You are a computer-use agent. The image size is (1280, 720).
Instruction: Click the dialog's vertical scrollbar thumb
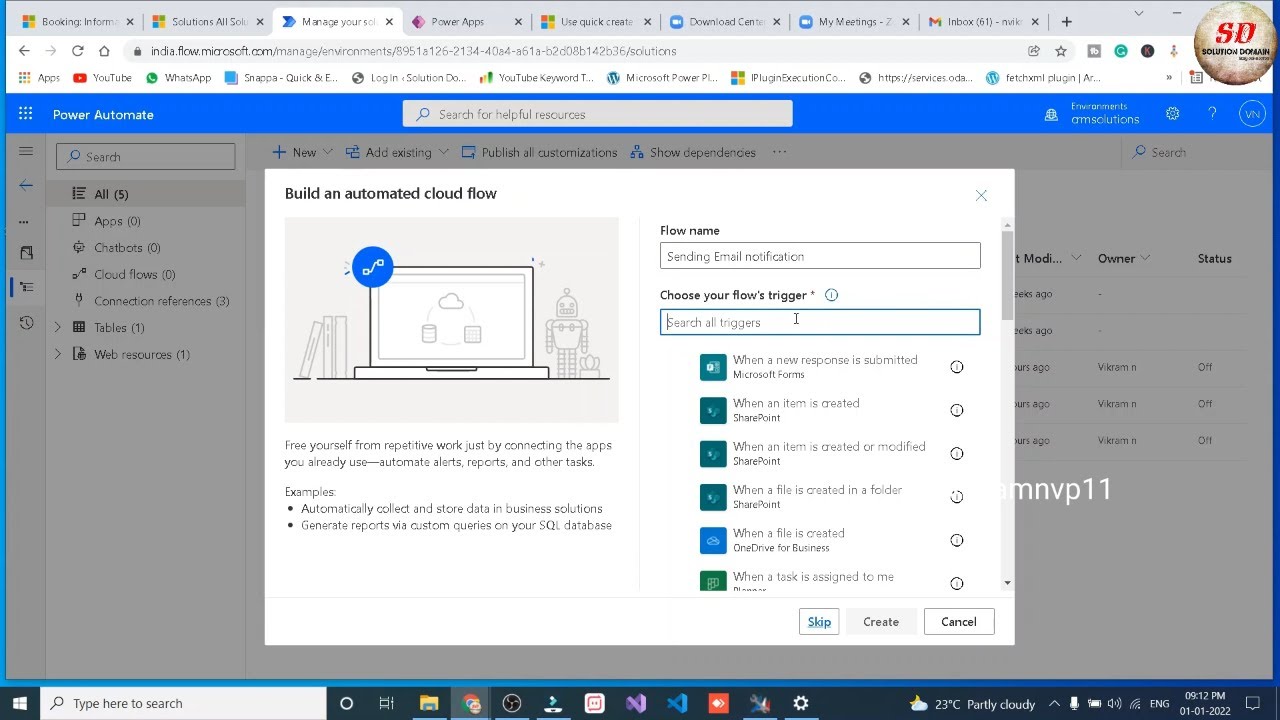coord(1007,275)
